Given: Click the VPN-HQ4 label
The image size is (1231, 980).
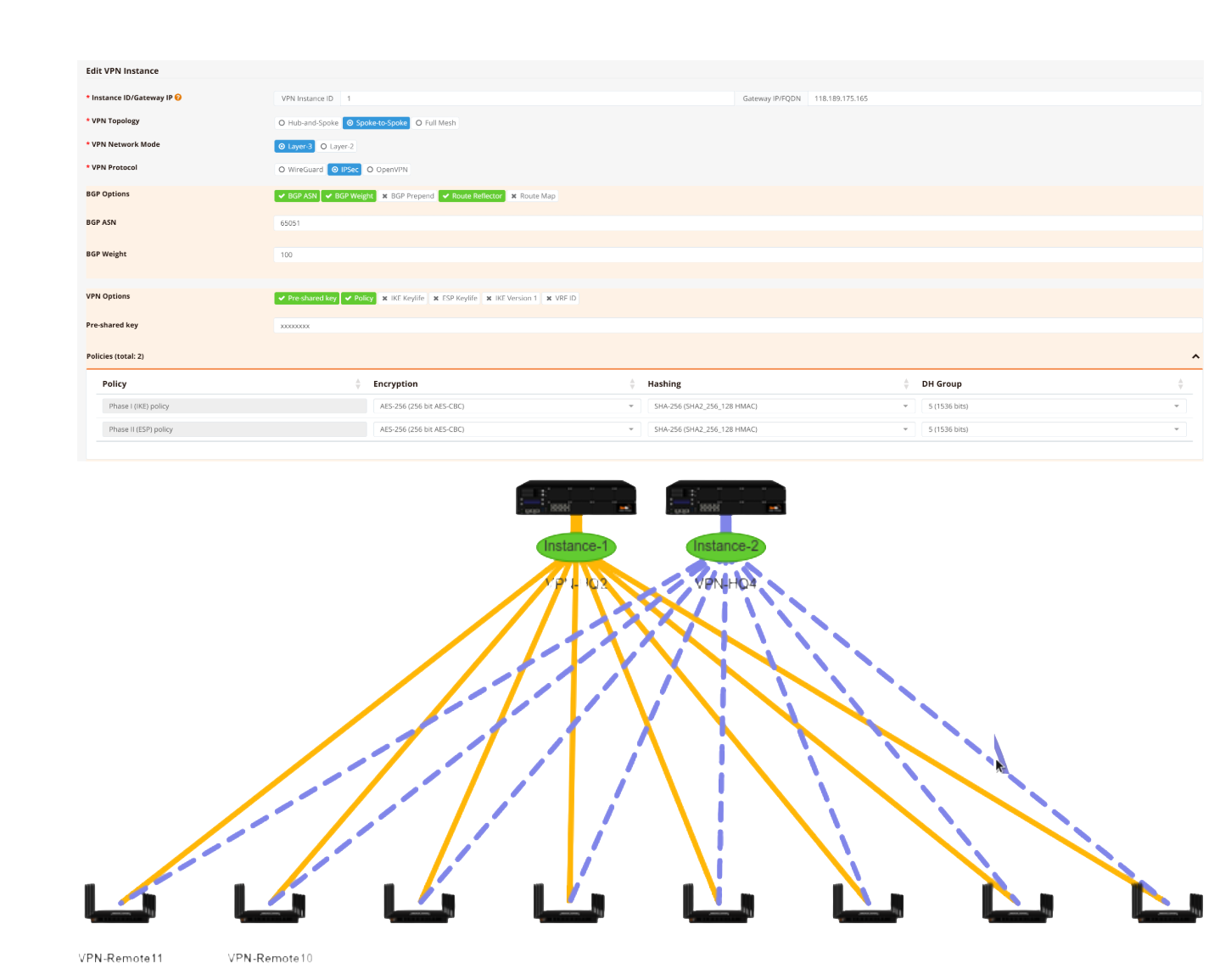Looking at the screenshot, I should pyautogui.click(x=725, y=584).
